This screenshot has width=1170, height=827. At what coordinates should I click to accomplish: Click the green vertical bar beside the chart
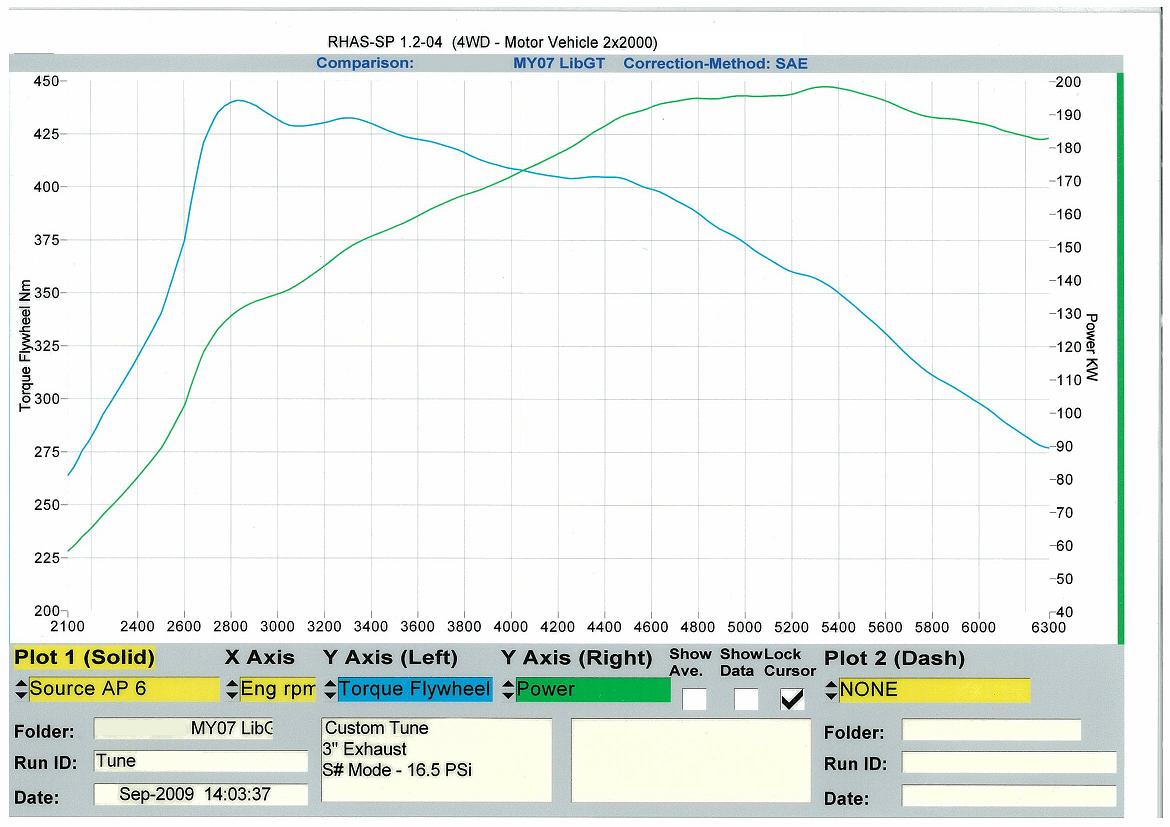pos(1120,358)
